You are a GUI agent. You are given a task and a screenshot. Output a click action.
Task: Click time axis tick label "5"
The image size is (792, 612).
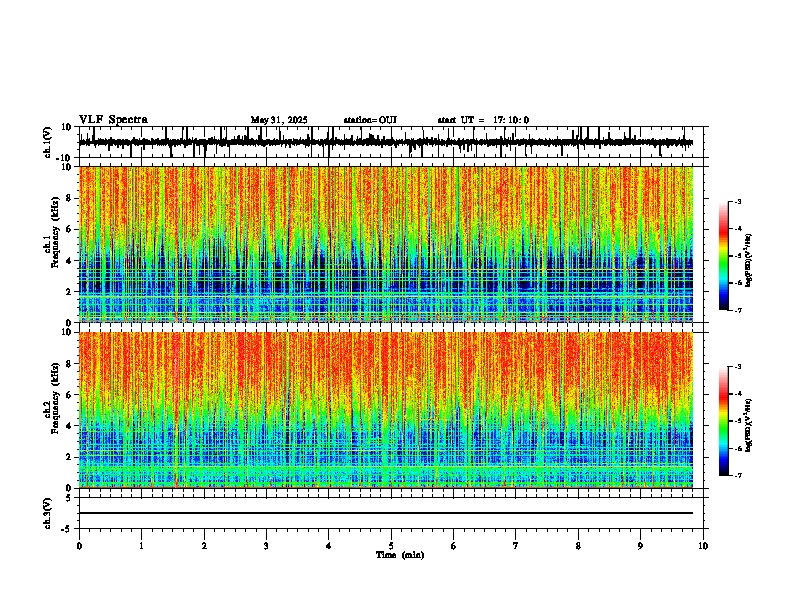[391, 546]
